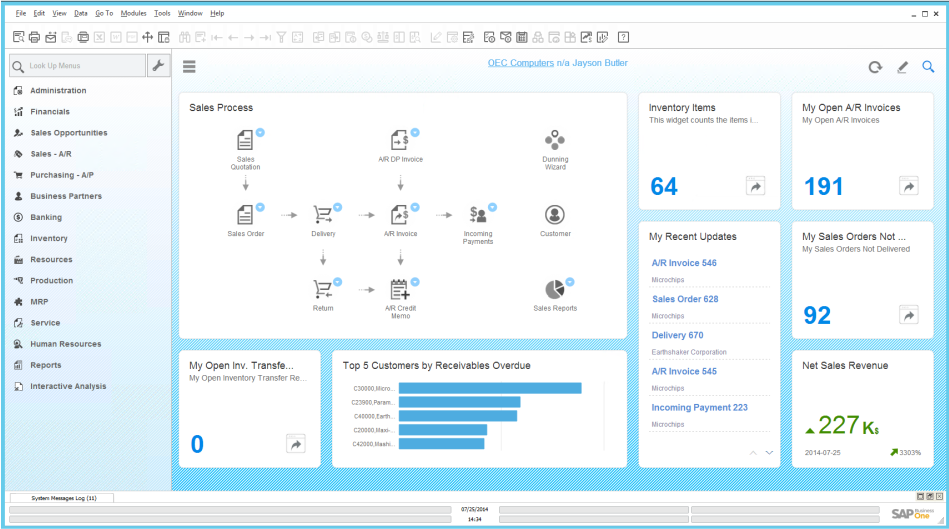The height and width of the screenshot is (529, 949).
Task: Click the filter funnel toolbar icon
Action: pos(281,38)
